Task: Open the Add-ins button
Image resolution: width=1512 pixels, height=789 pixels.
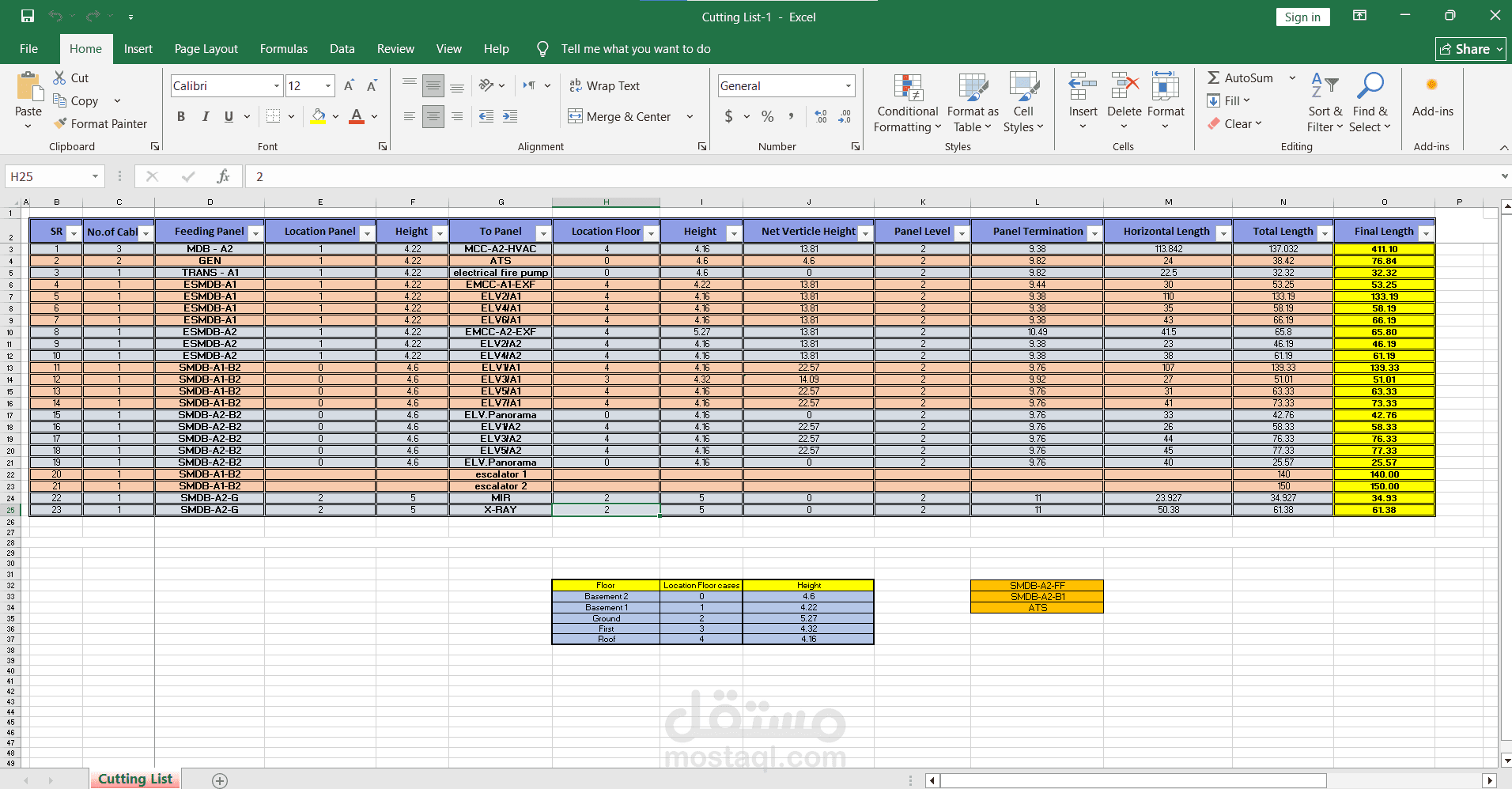Action: 1432,96
